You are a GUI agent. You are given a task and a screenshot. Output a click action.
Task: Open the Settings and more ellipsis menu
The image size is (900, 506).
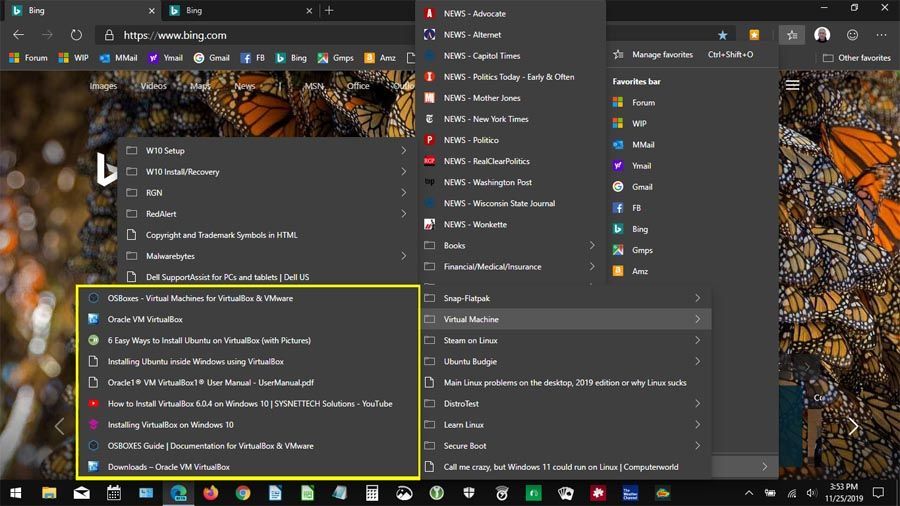pos(881,35)
